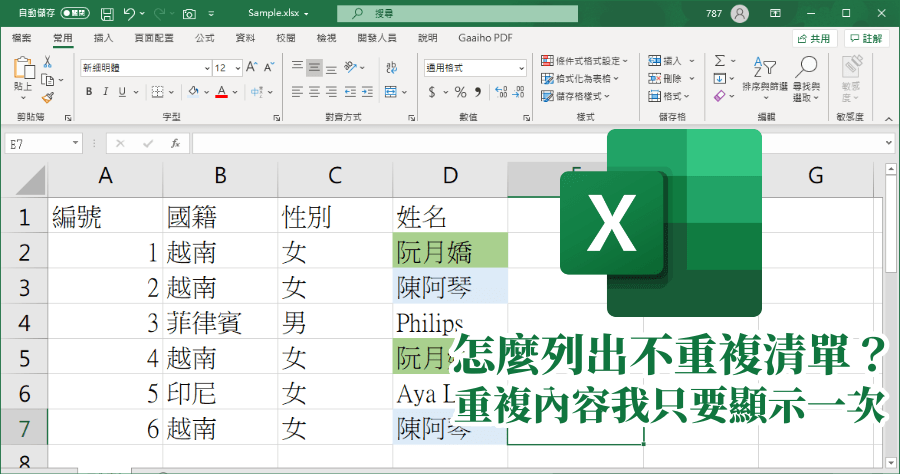Image resolution: width=900 pixels, height=474 pixels.
Task: Switch to the 插入 tab
Action: tap(103, 38)
